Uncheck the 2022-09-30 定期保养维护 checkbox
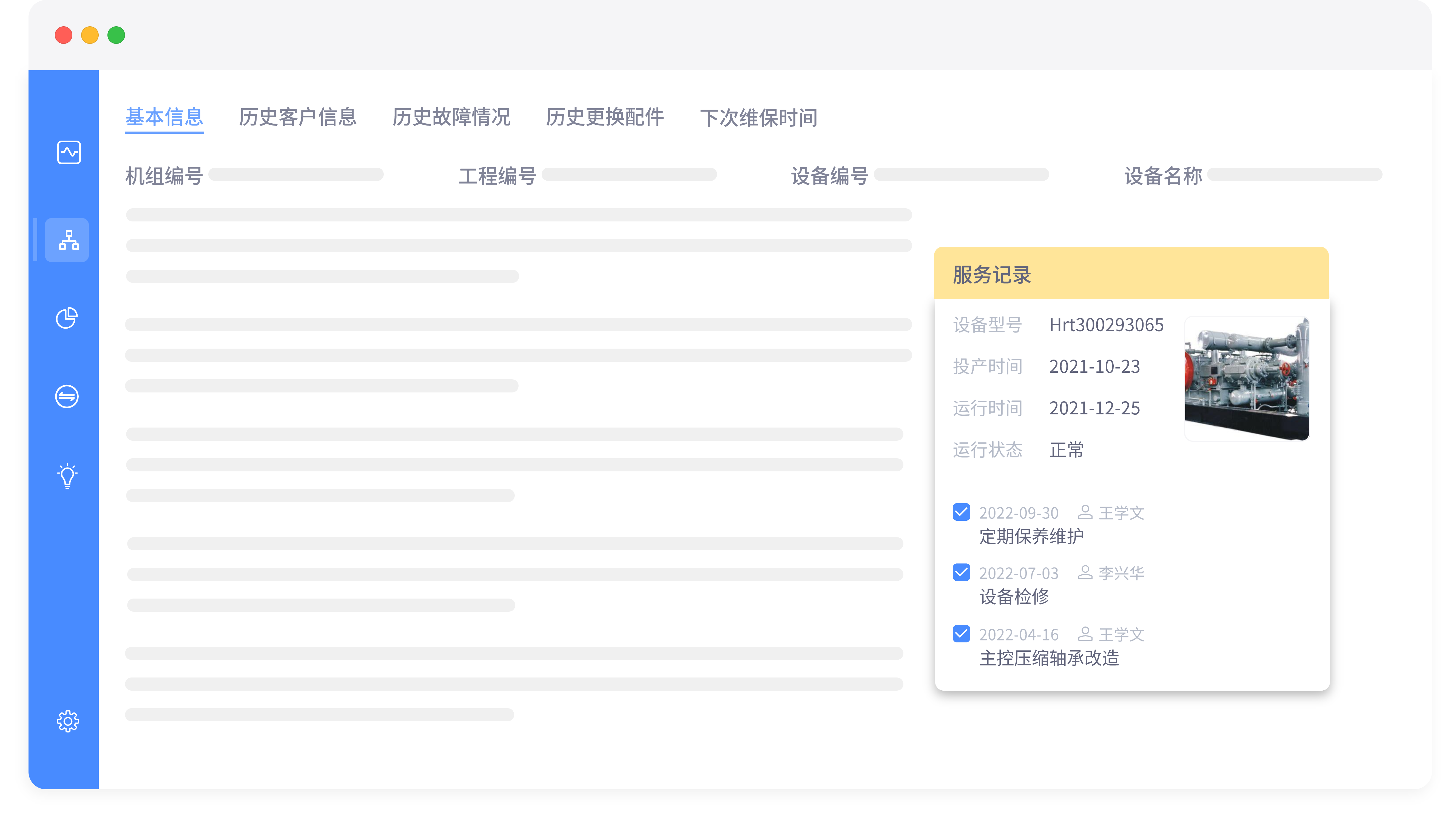This screenshot has height=820, width=1456. click(x=961, y=512)
